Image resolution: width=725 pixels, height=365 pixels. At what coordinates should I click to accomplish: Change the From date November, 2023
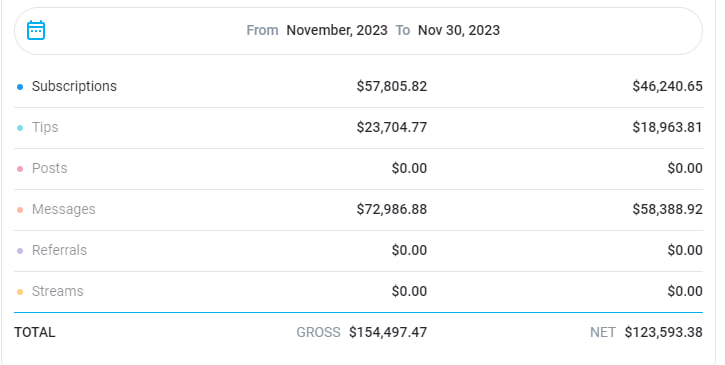[x=337, y=31]
